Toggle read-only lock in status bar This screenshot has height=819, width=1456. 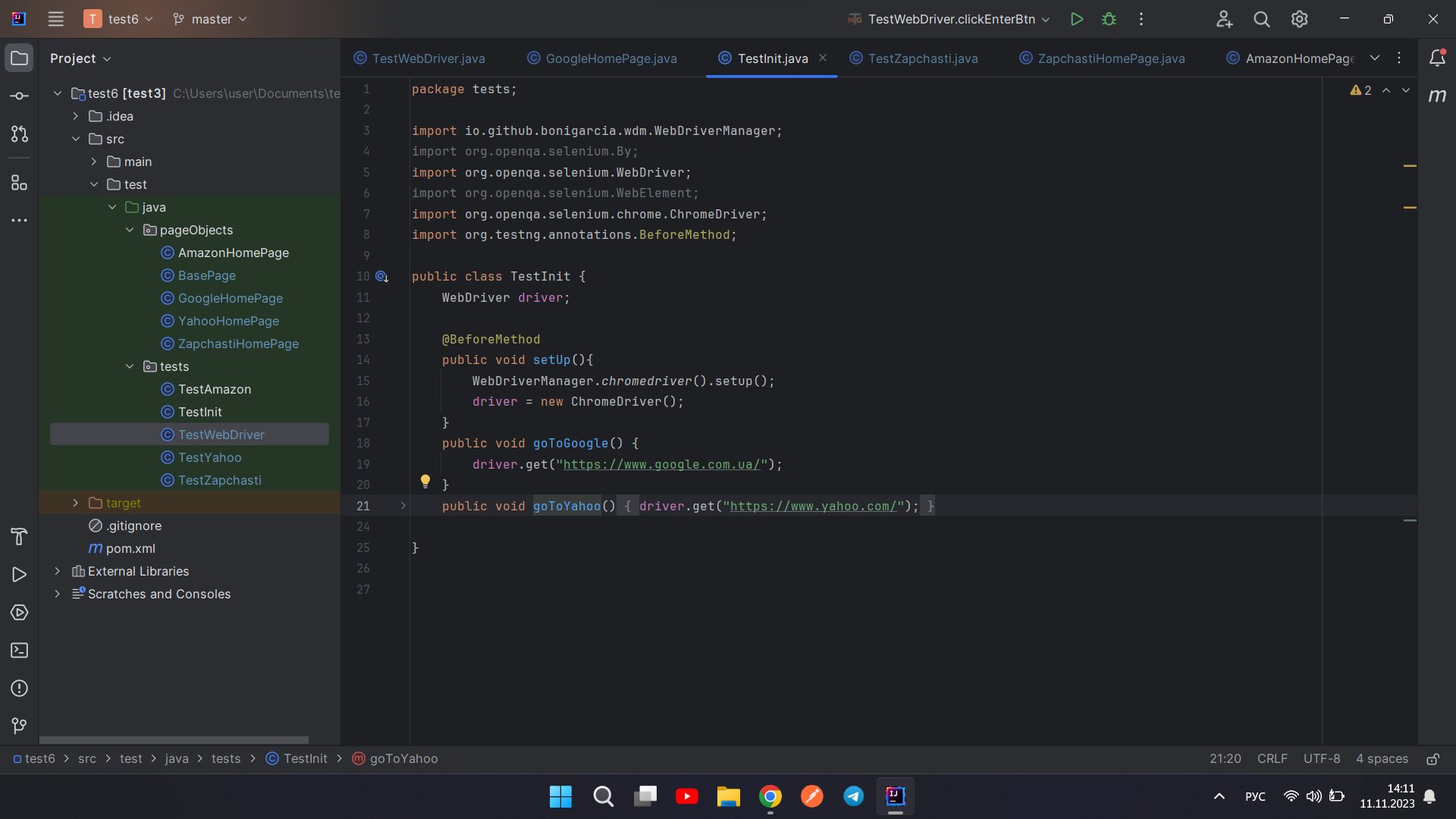(x=1432, y=759)
